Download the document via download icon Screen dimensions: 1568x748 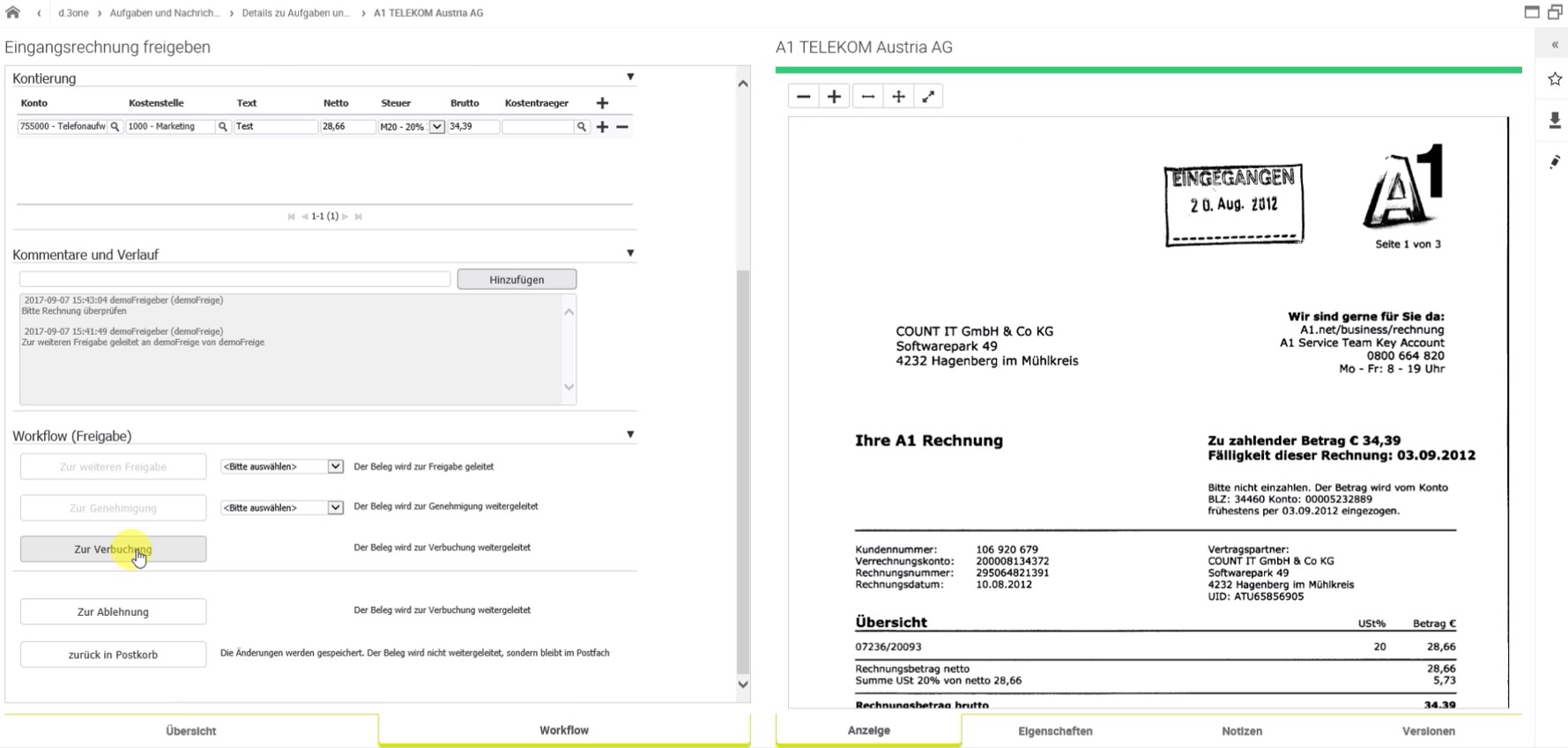pos(1555,121)
